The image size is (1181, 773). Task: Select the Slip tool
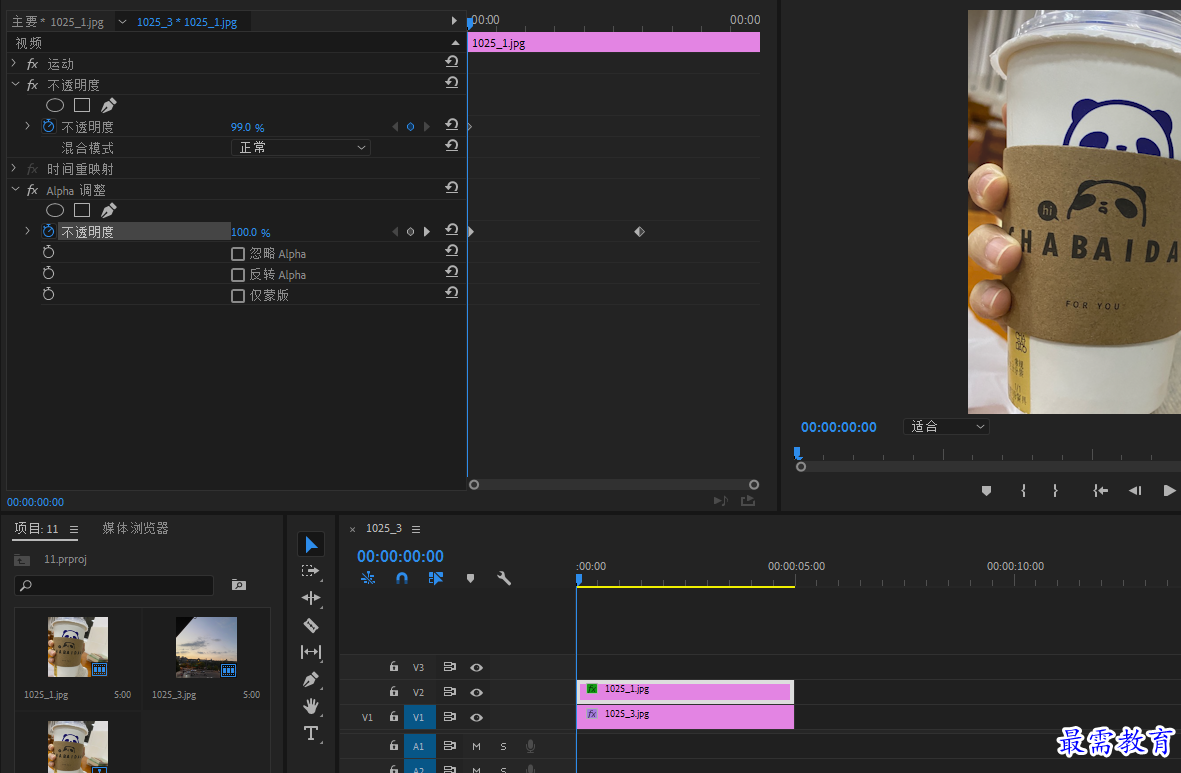pyautogui.click(x=311, y=652)
